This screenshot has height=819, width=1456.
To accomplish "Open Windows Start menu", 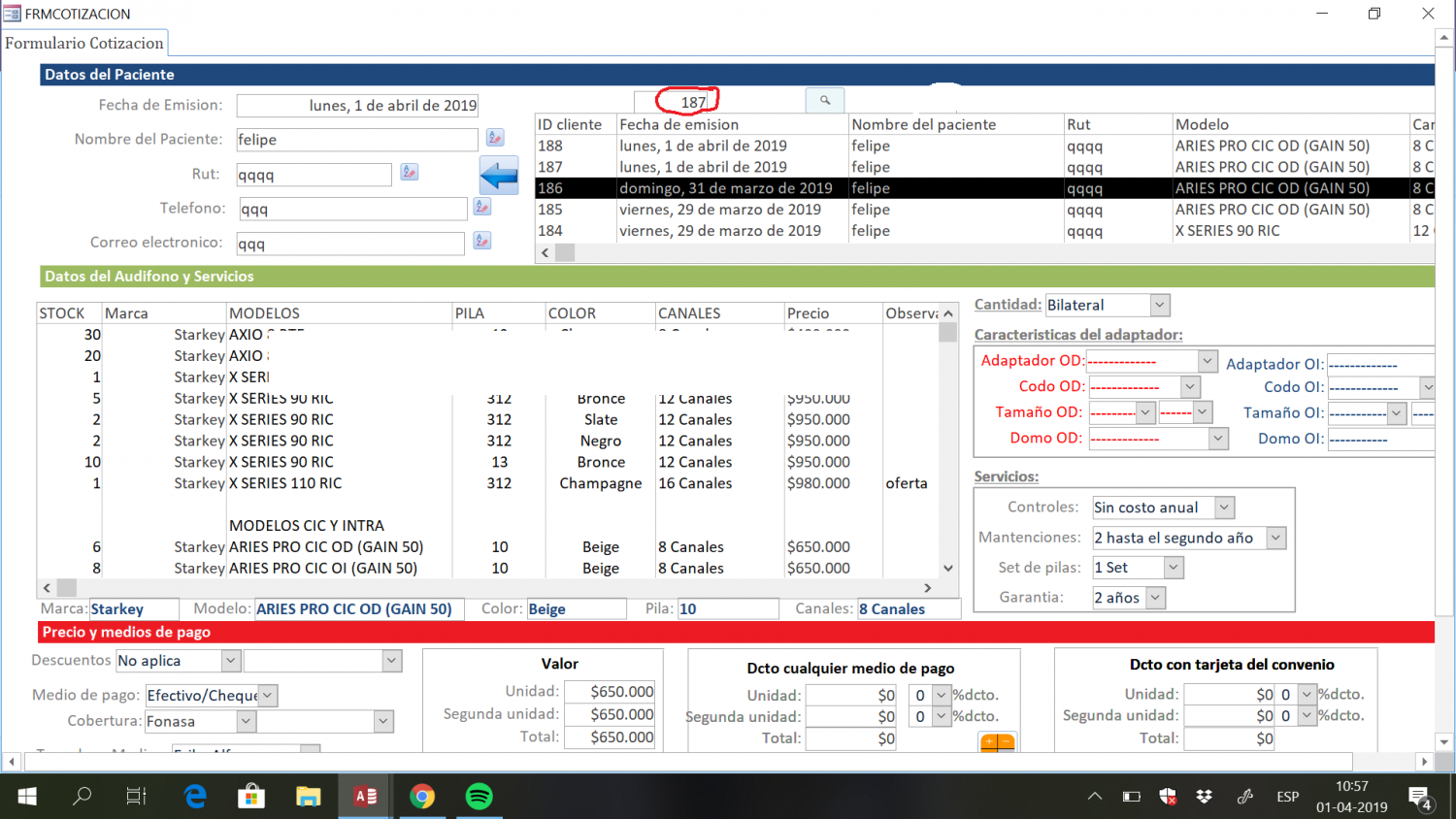I will click(x=27, y=797).
